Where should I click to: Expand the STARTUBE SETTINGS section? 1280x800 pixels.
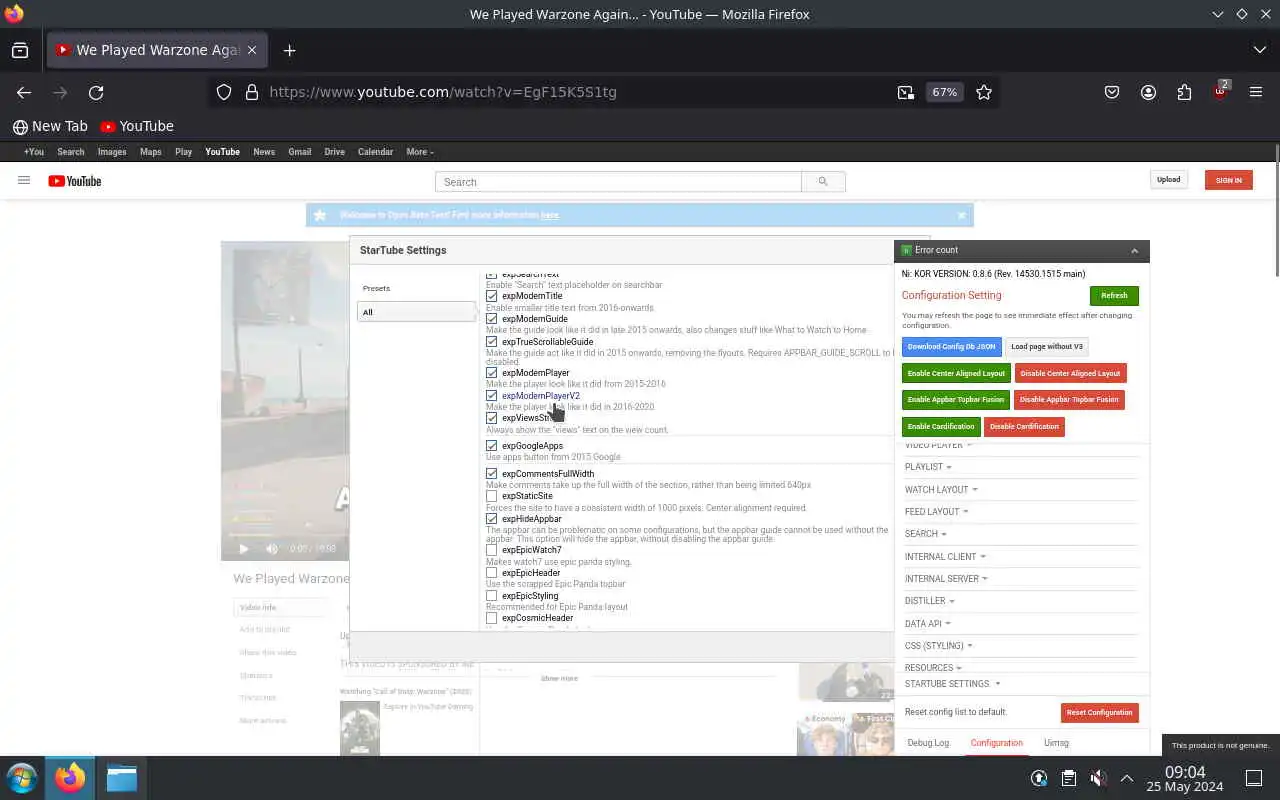[x=952, y=684]
